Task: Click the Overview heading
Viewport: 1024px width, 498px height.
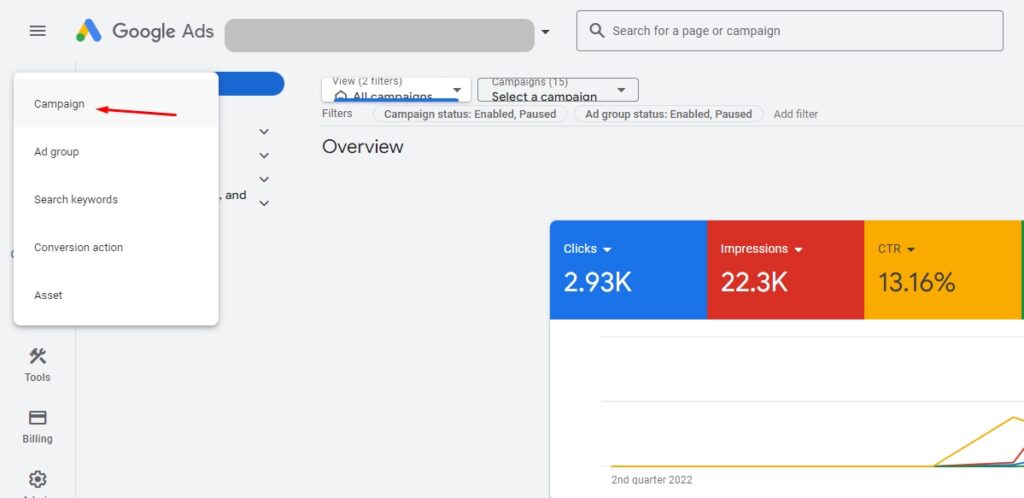Action: (362, 146)
